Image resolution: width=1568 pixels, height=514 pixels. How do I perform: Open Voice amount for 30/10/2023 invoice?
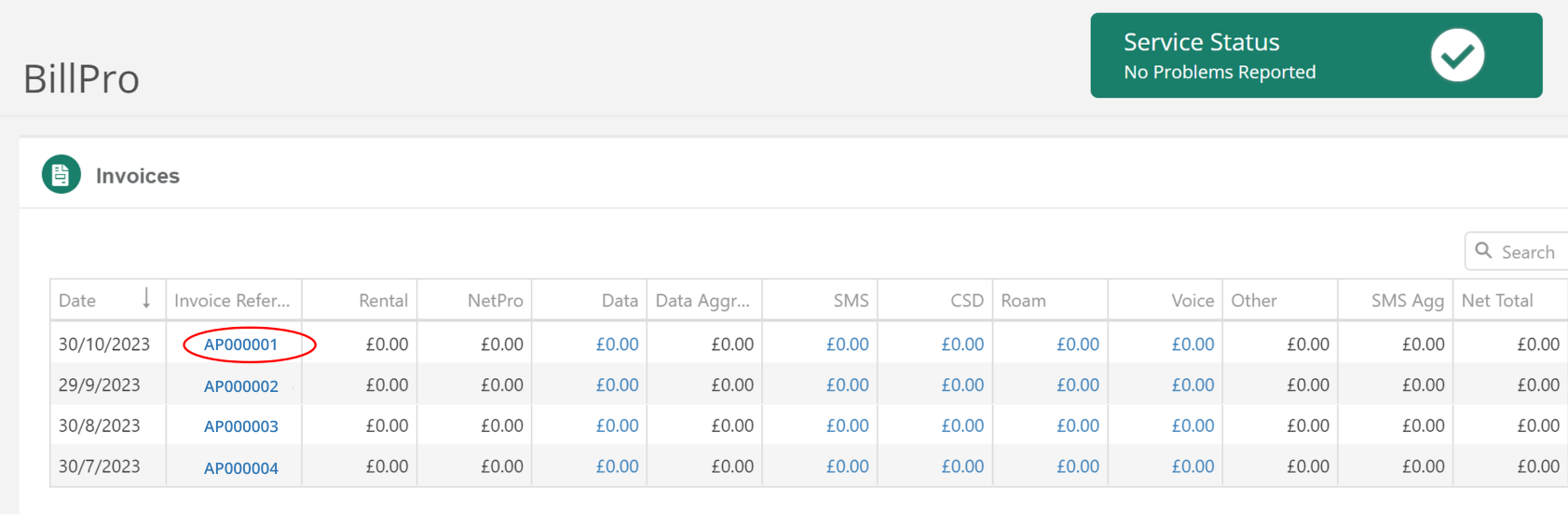(x=1193, y=345)
